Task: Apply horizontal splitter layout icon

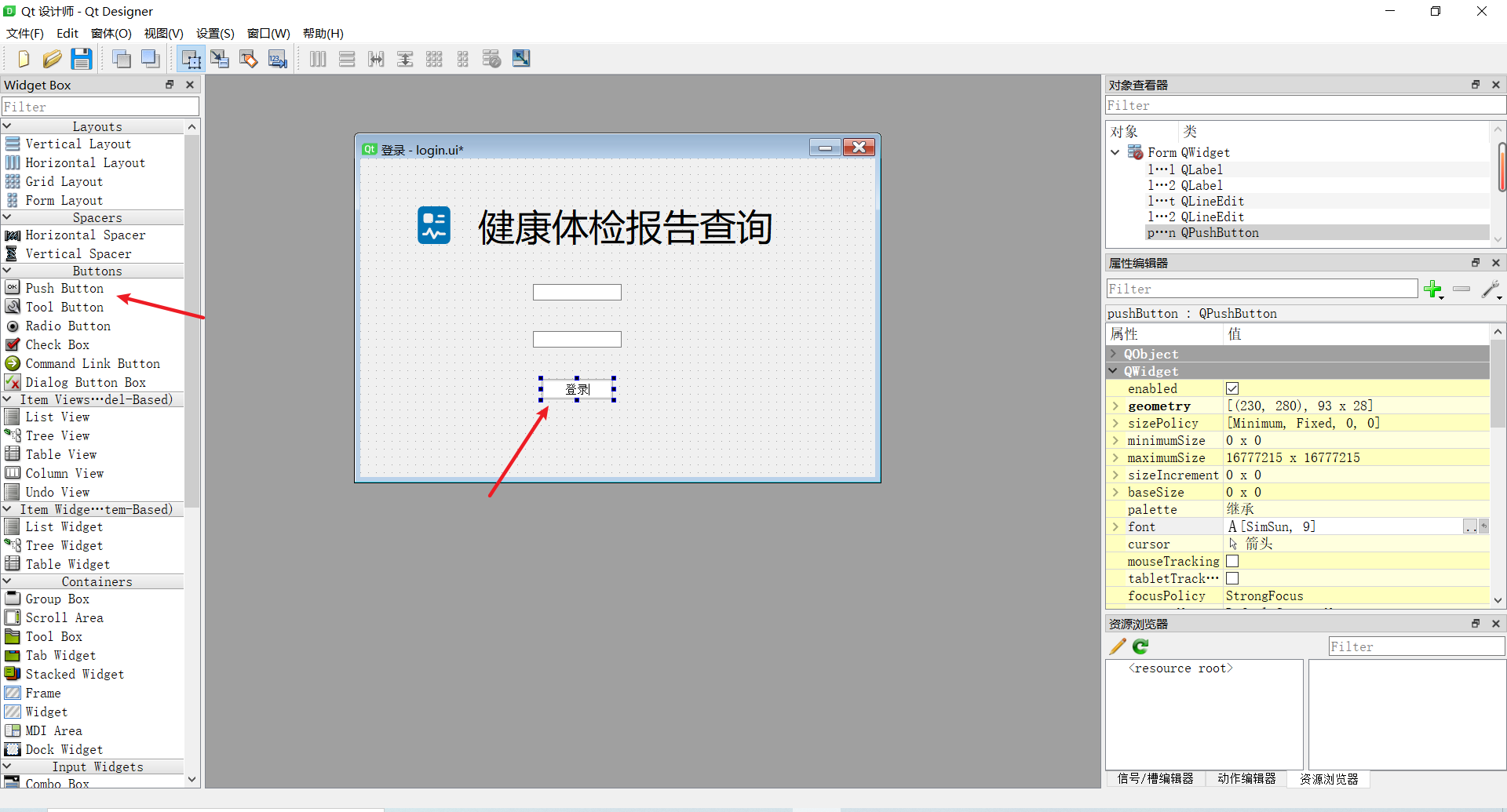Action: pyautogui.click(x=376, y=59)
